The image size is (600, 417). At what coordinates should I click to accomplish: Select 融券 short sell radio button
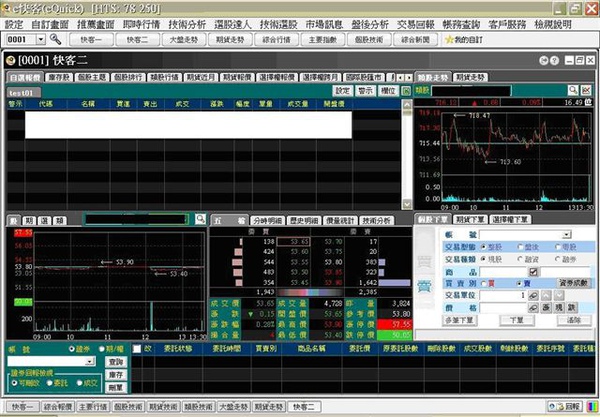558,259
